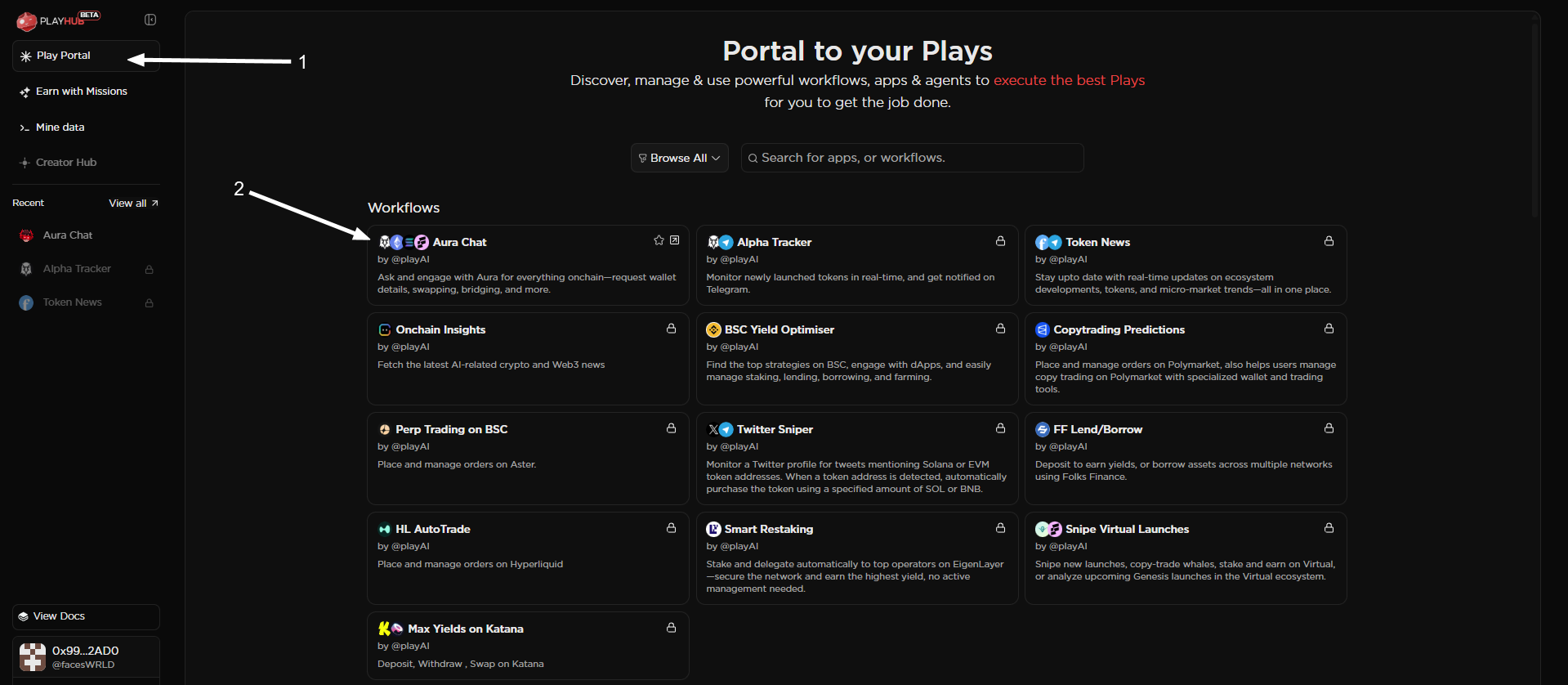Open Earn with Missions

(x=74, y=92)
